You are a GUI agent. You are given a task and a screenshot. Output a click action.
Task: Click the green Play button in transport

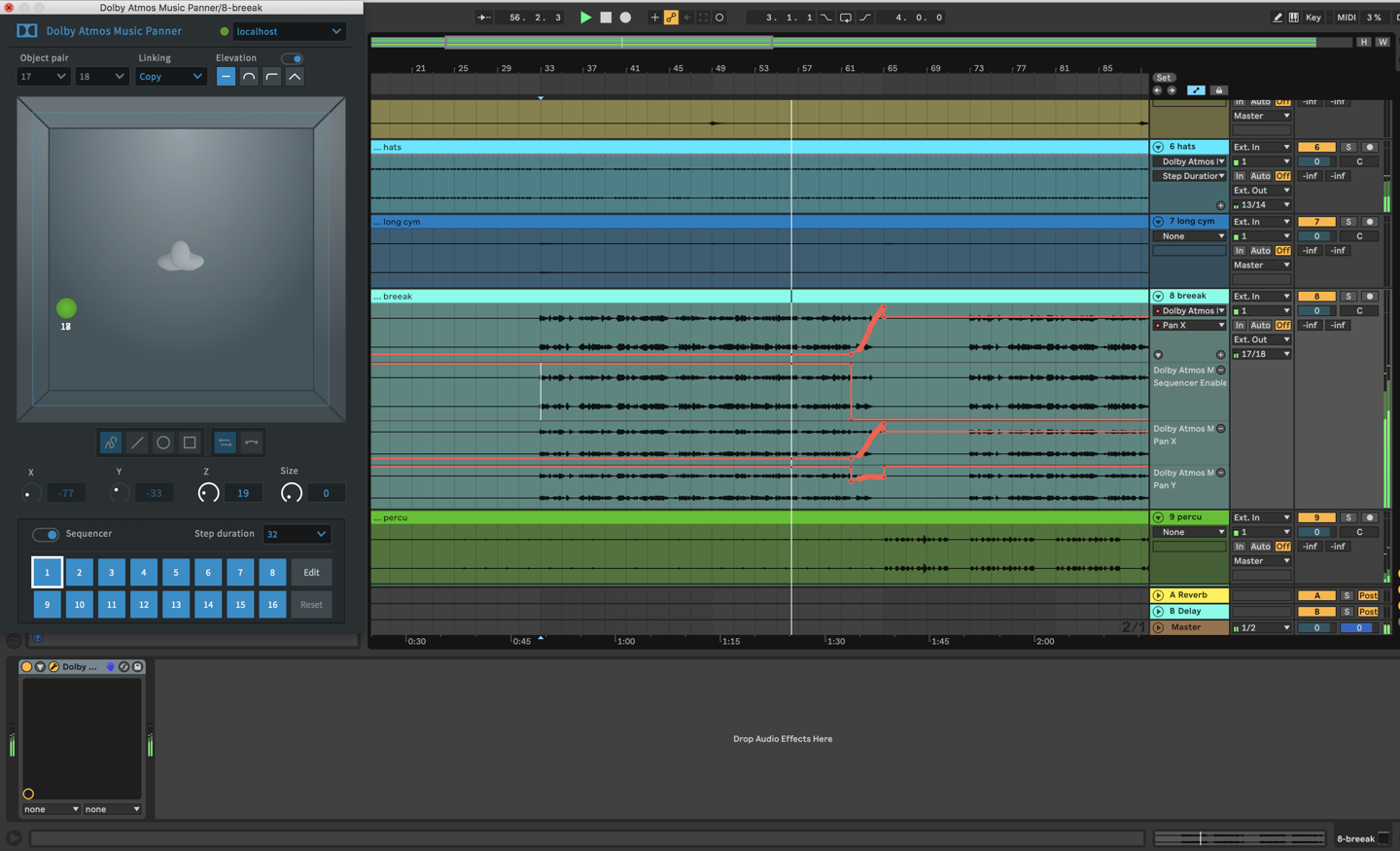coord(585,17)
